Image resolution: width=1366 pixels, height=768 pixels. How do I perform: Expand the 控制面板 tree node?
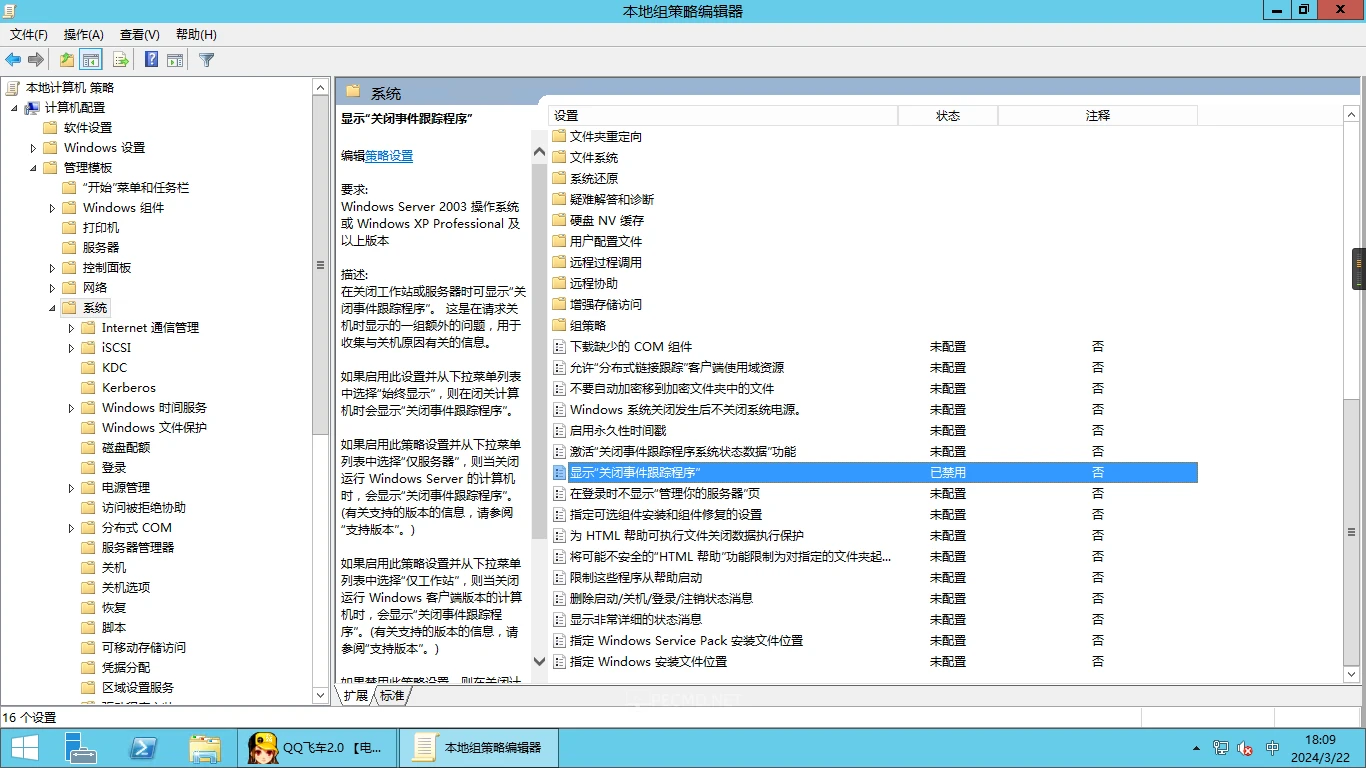[52, 268]
